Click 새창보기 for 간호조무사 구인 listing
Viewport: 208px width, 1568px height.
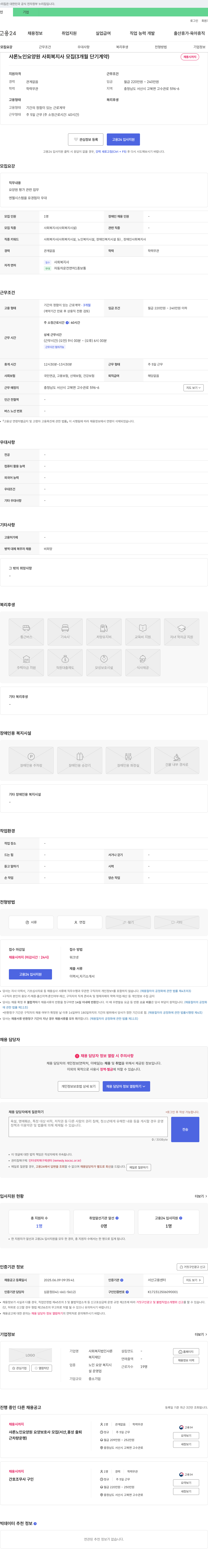pos(186,1491)
